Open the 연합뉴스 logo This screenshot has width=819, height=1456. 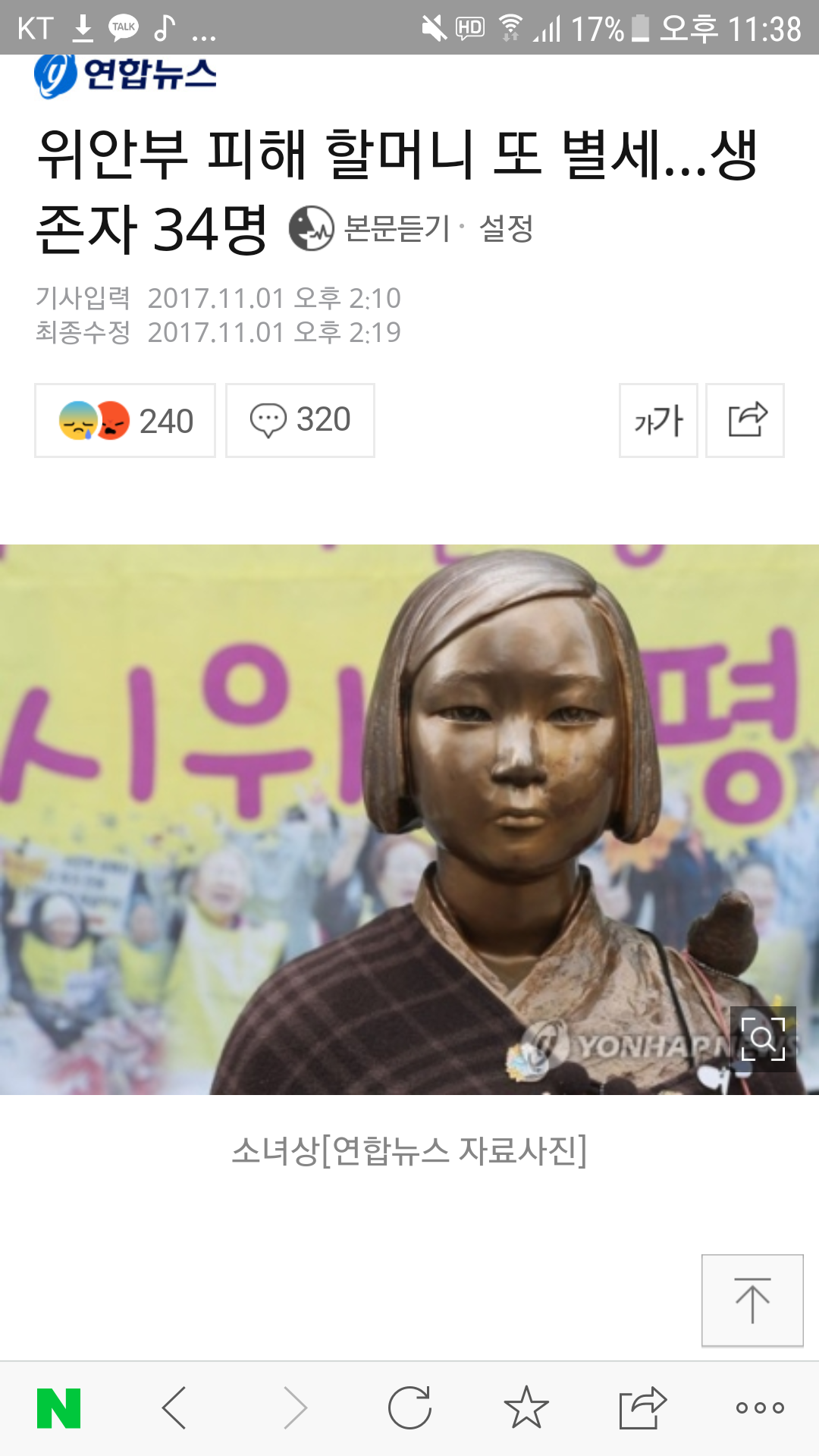point(125,74)
